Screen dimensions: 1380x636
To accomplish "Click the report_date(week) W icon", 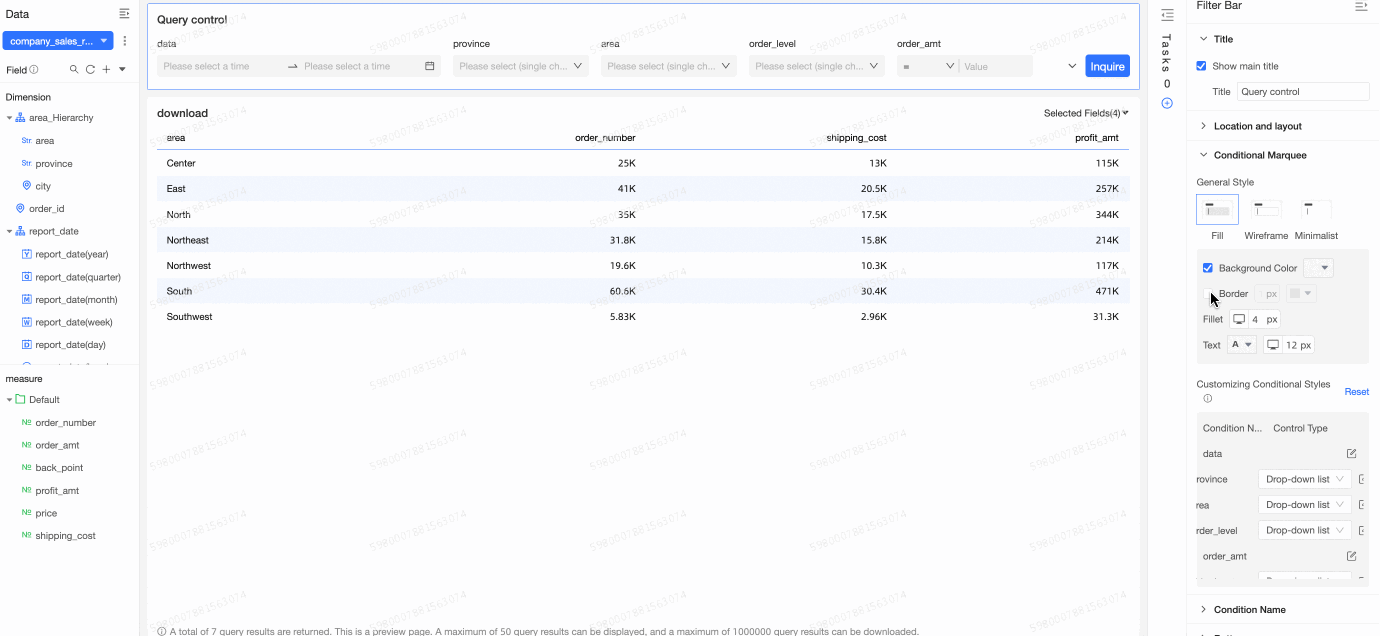I will 27,322.
